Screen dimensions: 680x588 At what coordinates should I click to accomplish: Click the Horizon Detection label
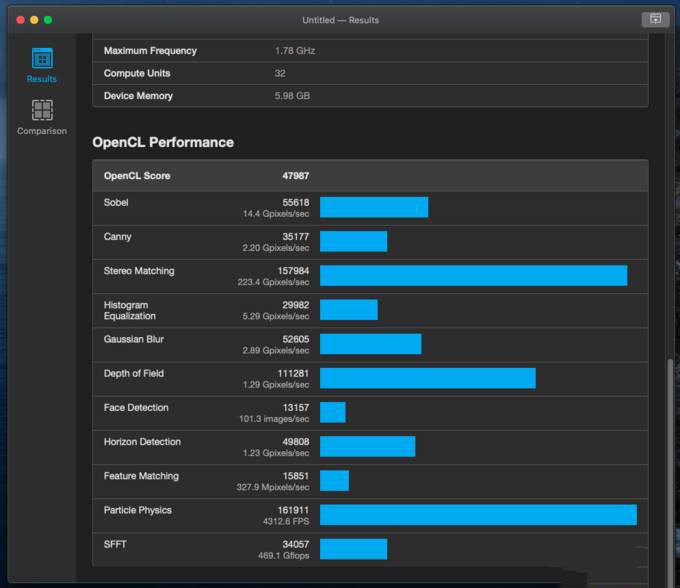click(142, 442)
